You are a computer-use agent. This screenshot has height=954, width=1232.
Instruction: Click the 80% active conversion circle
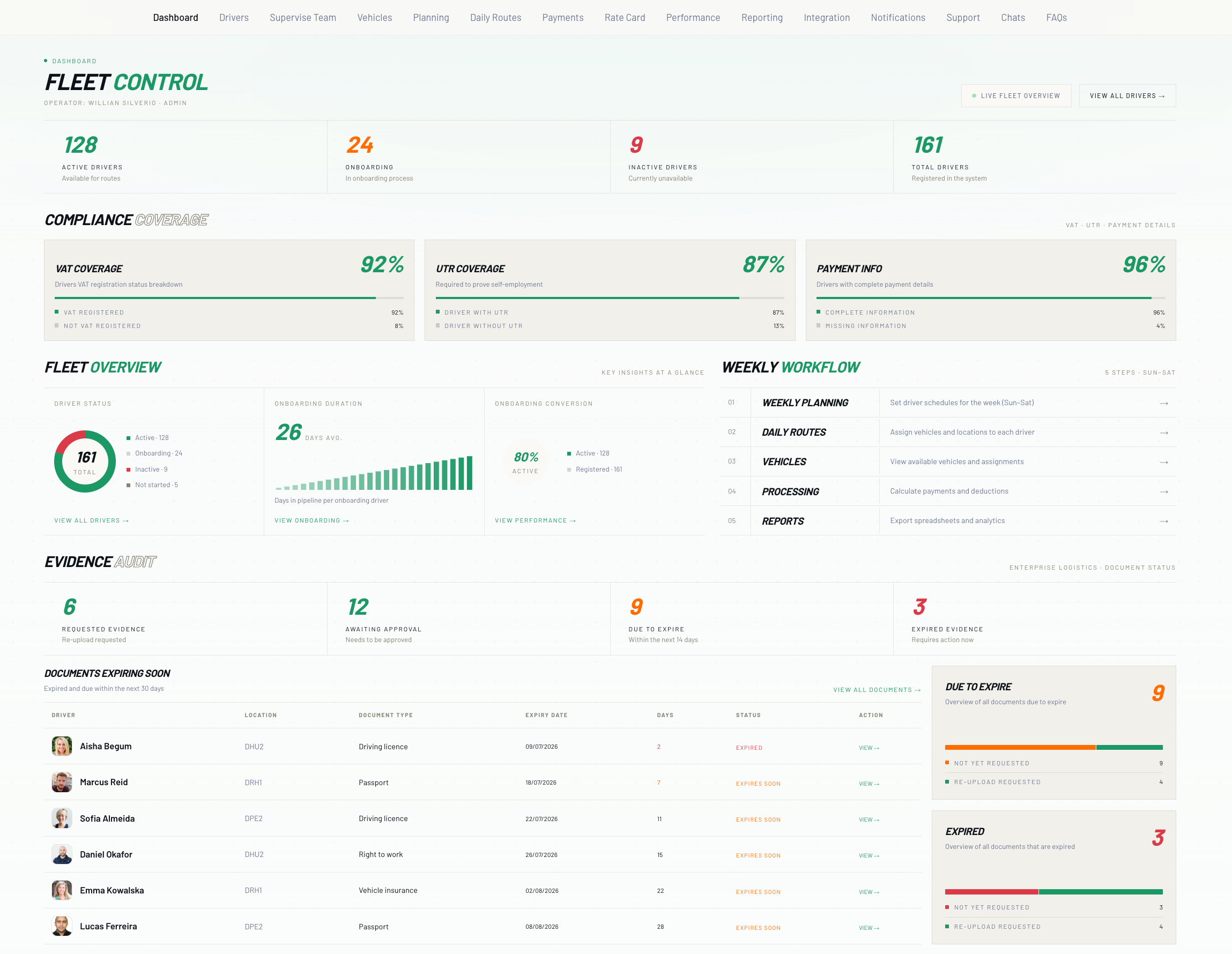coord(526,462)
